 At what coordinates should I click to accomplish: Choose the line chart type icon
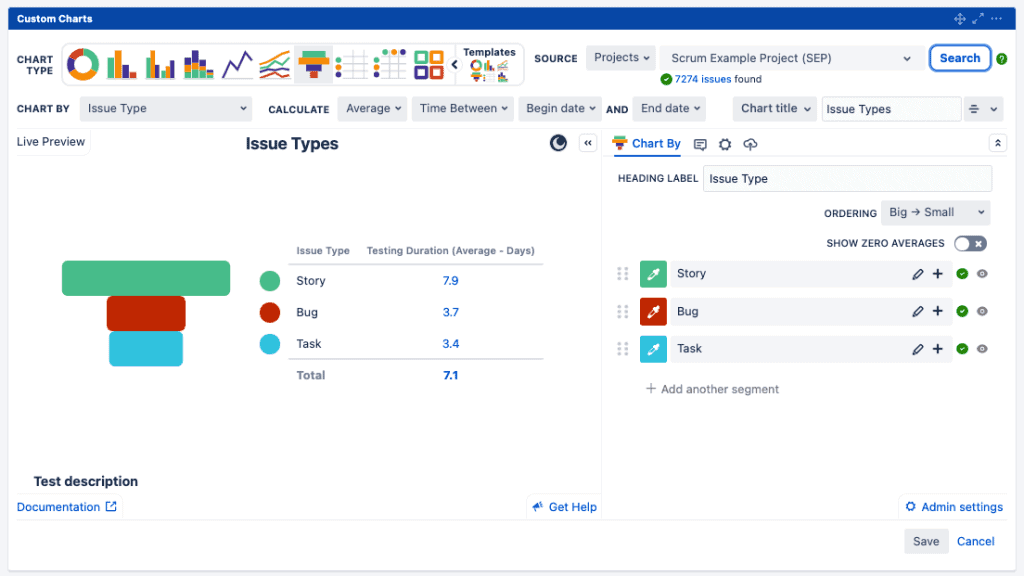point(237,65)
